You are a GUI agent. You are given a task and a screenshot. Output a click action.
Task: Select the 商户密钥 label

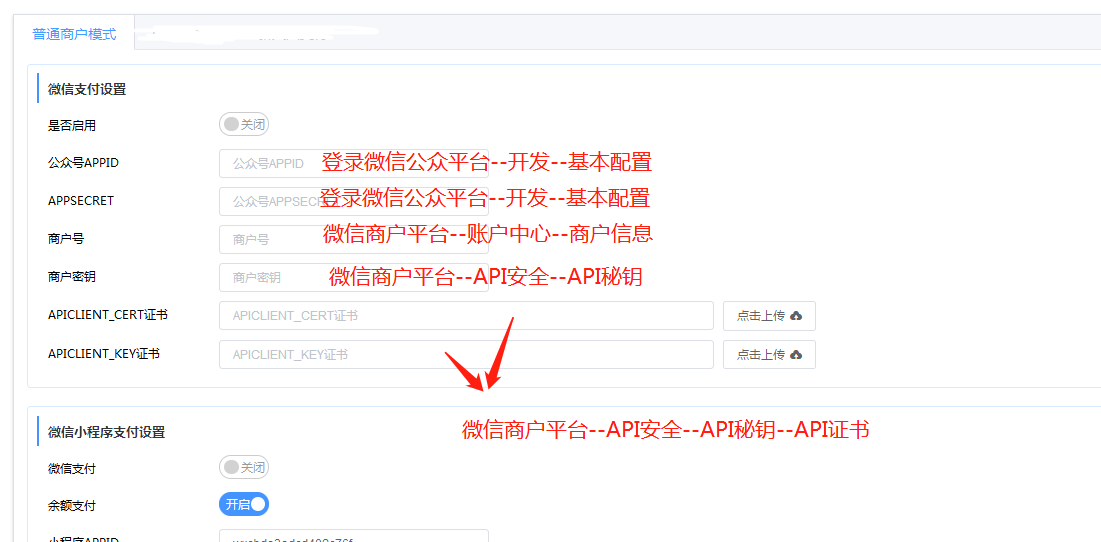coord(72,277)
